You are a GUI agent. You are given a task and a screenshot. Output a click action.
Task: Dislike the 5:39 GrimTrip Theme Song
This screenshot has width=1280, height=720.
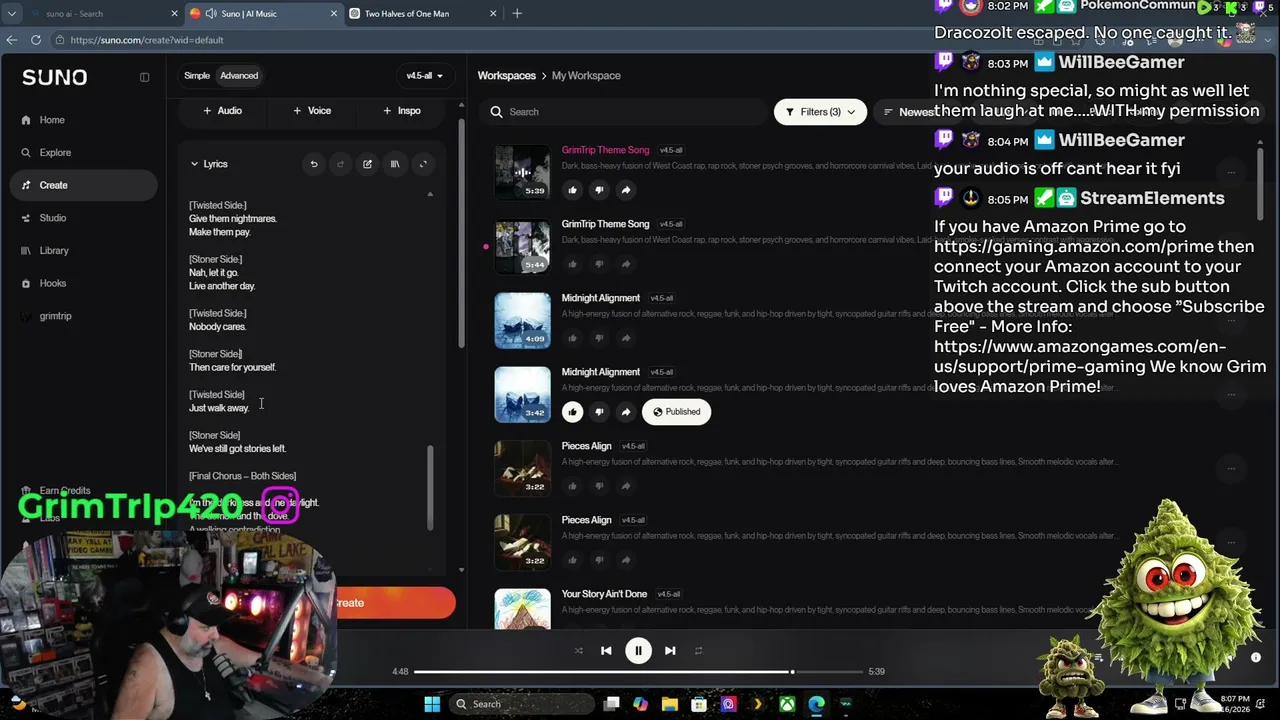coord(599,190)
